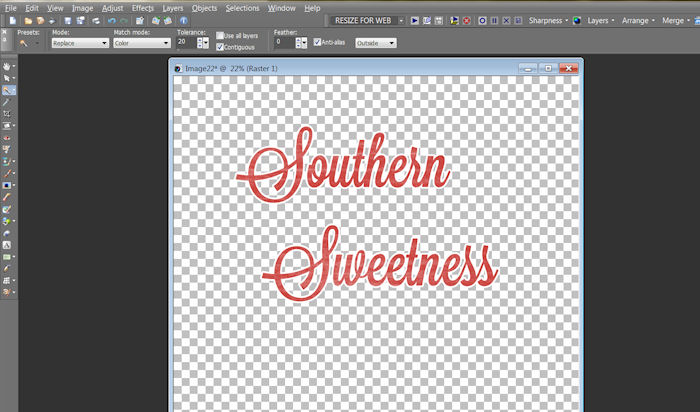The width and height of the screenshot is (700, 412).
Task: Enable the Use all layers checkbox
Action: [220, 36]
